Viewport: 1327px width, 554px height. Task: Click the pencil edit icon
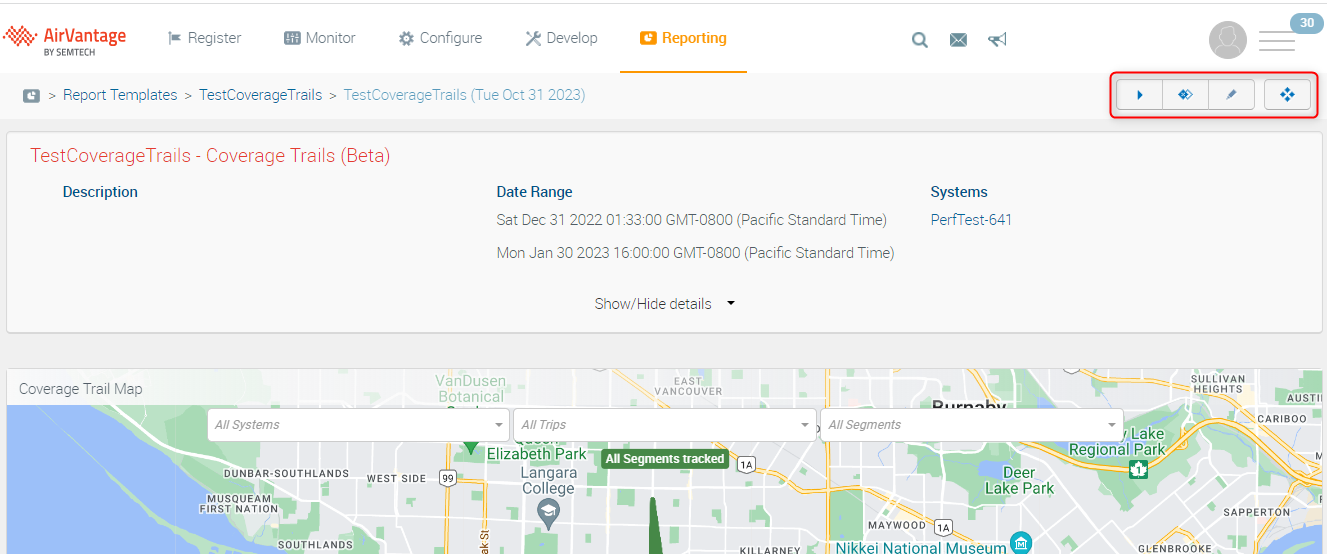1231,95
